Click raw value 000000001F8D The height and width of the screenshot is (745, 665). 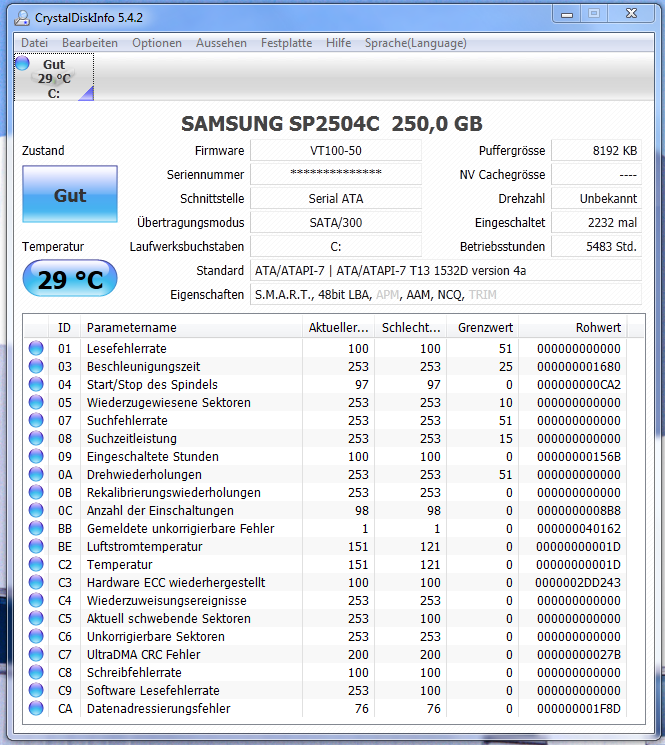pos(579,709)
